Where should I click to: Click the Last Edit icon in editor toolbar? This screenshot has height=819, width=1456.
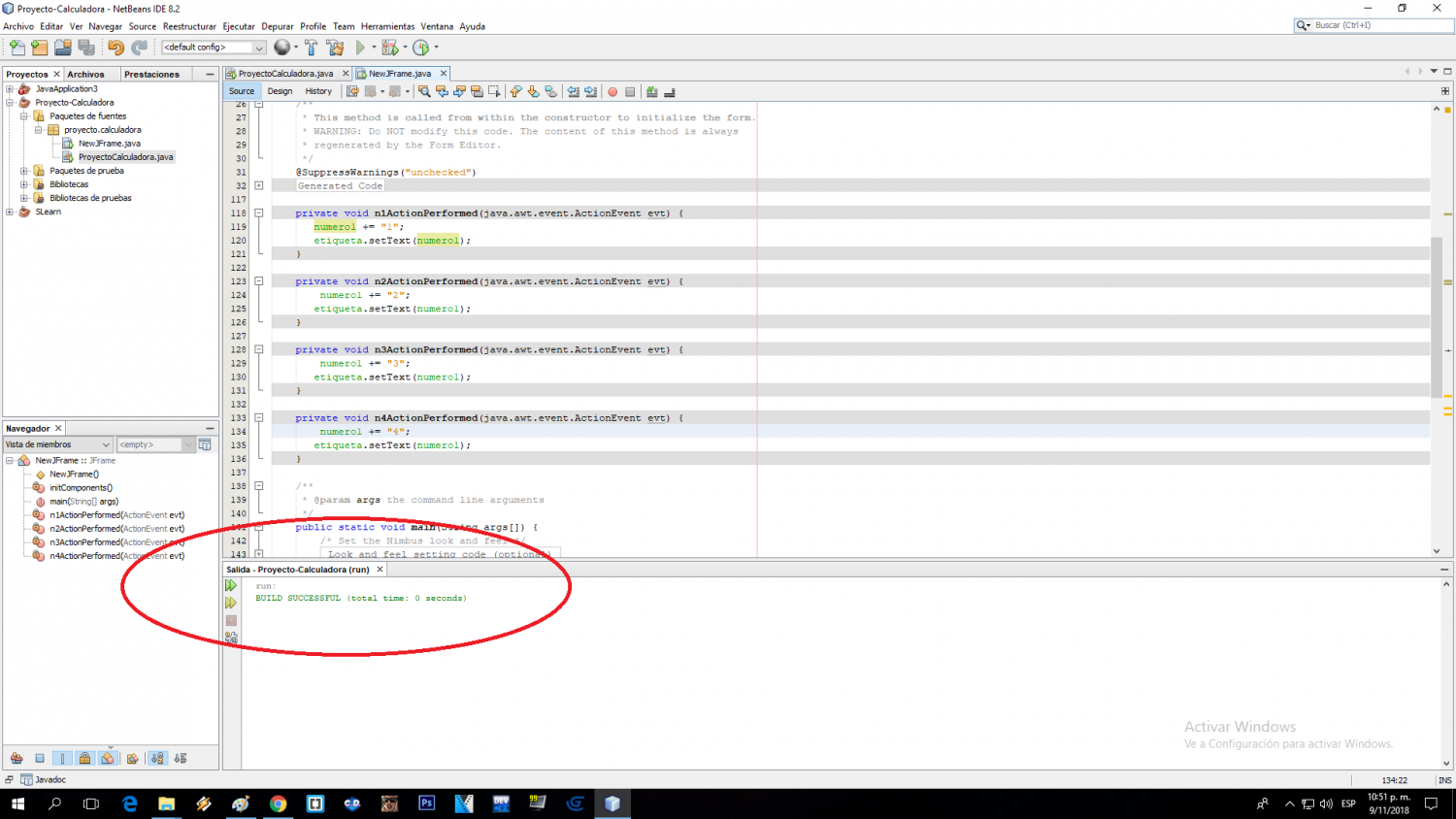pos(352,91)
